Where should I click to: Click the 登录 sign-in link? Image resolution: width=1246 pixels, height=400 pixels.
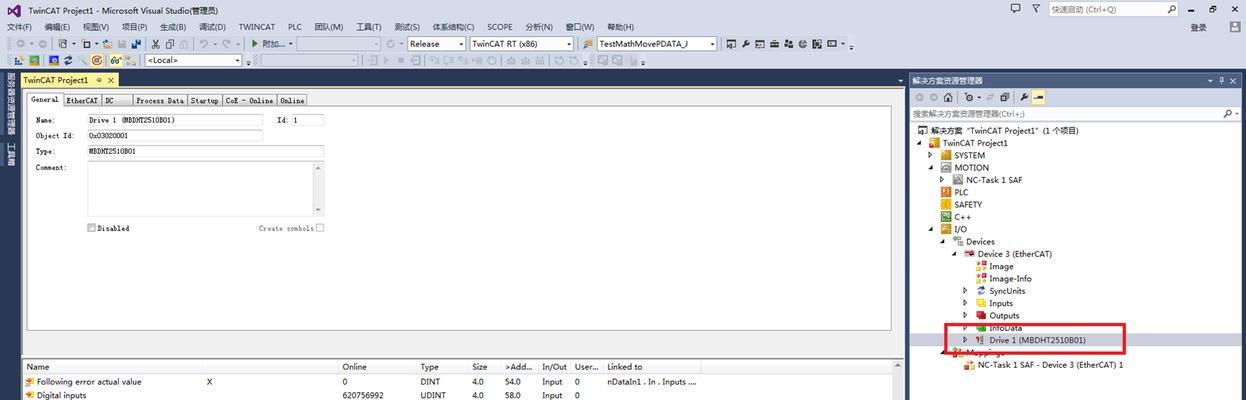click(1199, 27)
